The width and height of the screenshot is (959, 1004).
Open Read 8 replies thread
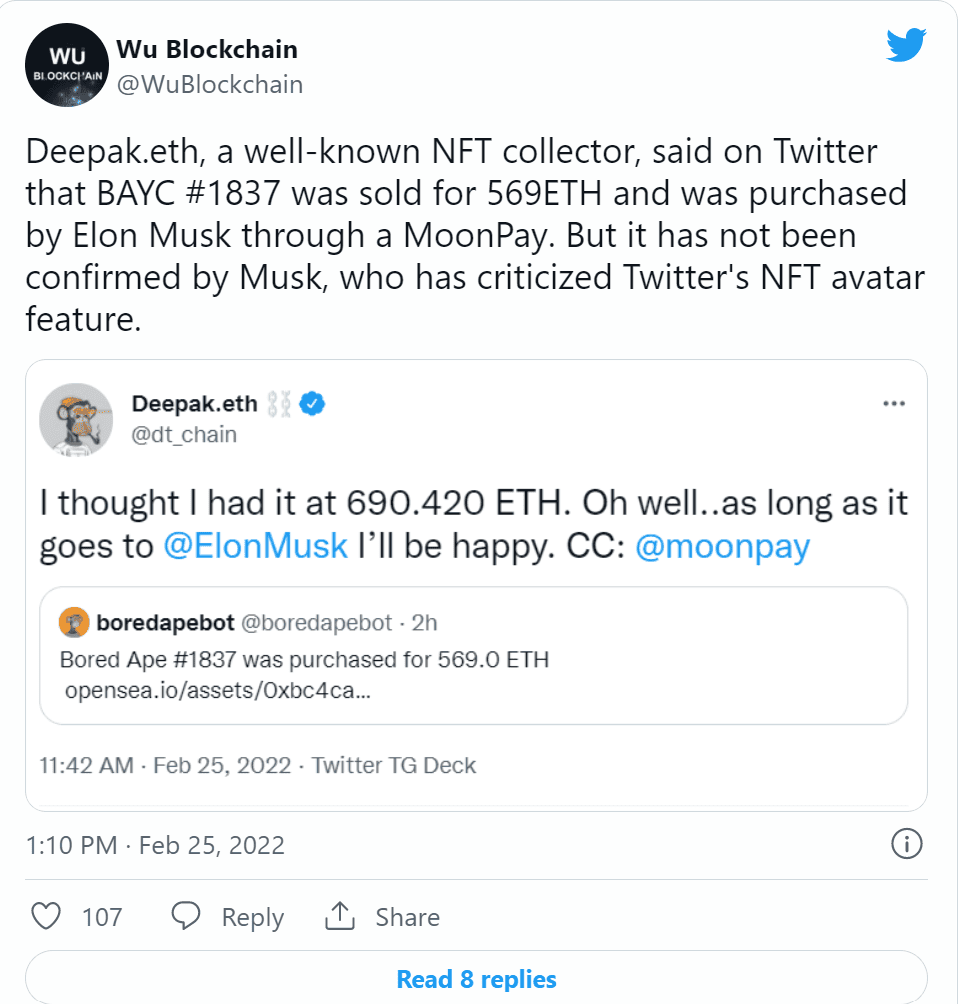[x=477, y=979]
